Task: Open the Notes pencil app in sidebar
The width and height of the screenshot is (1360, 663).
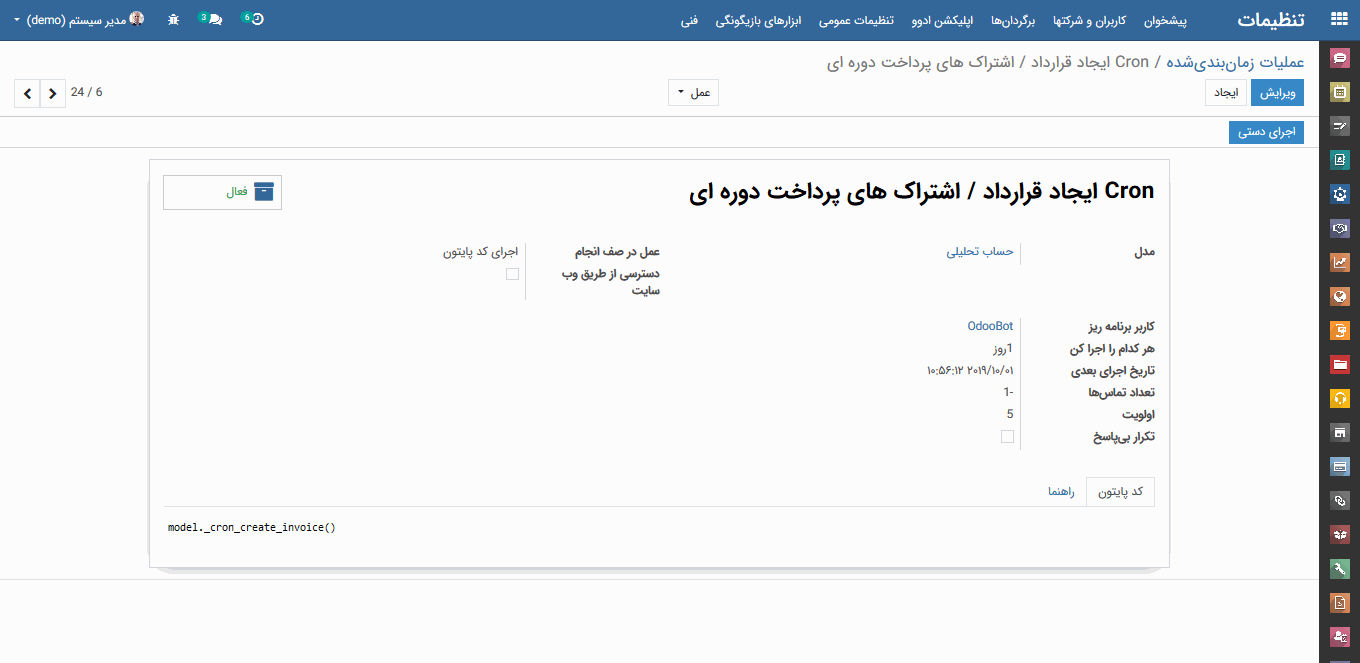Action: (x=1340, y=126)
